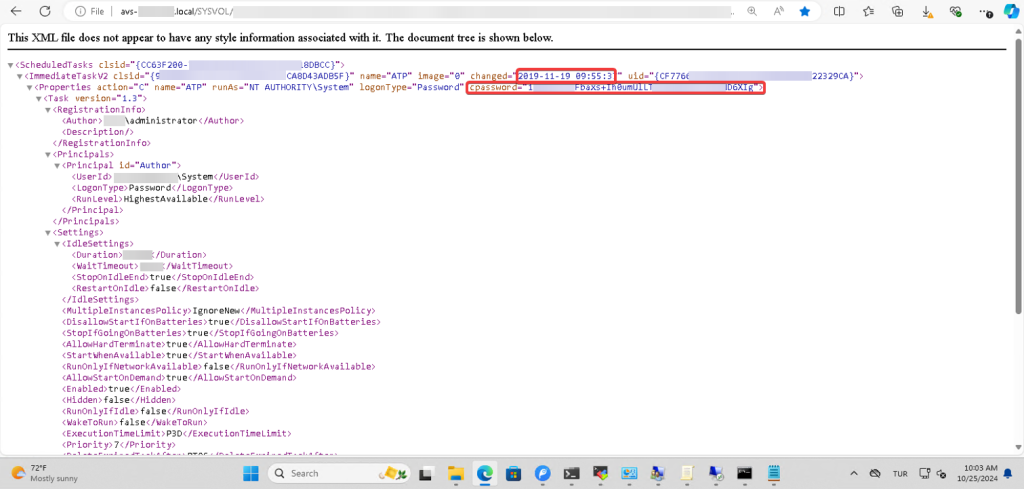Image resolution: width=1024 pixels, height=489 pixels.
Task: Click the favorites star in address bar
Action: (x=804, y=12)
